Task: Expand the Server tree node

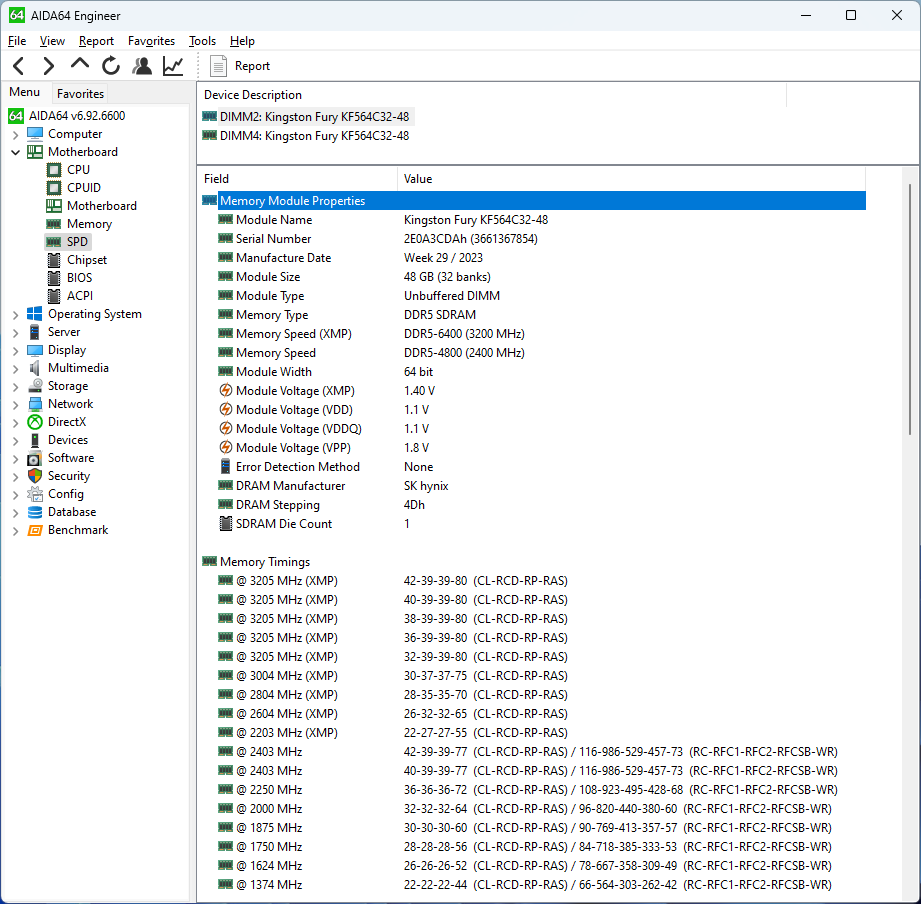Action: click(x=16, y=332)
